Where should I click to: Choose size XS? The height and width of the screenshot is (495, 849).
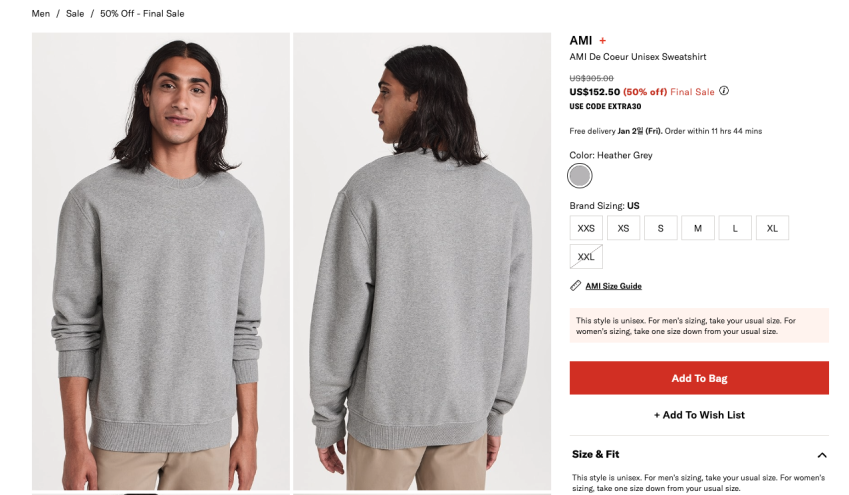623,228
